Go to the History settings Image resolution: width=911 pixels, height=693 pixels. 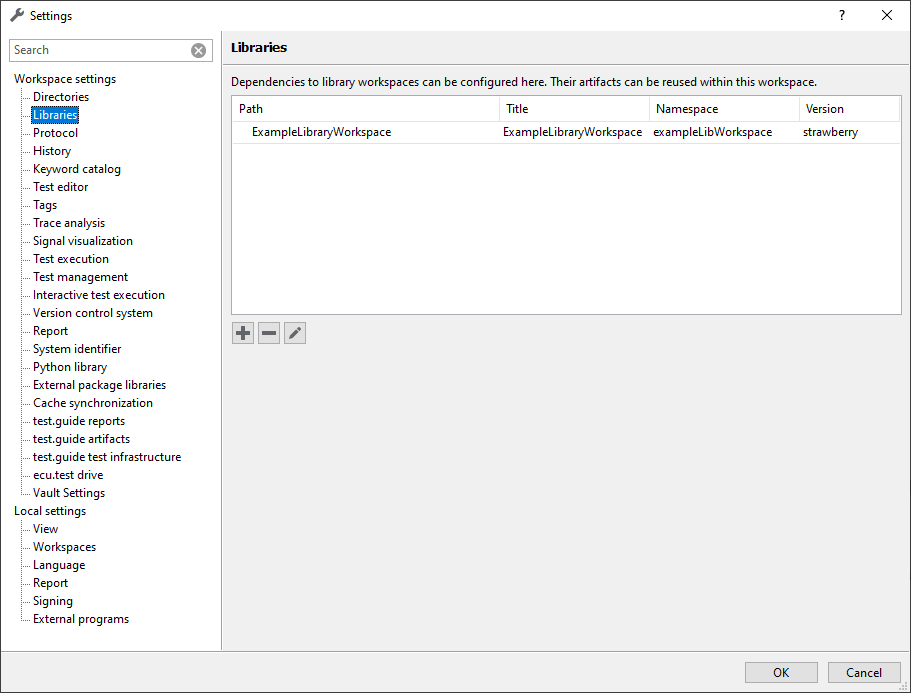tap(52, 151)
